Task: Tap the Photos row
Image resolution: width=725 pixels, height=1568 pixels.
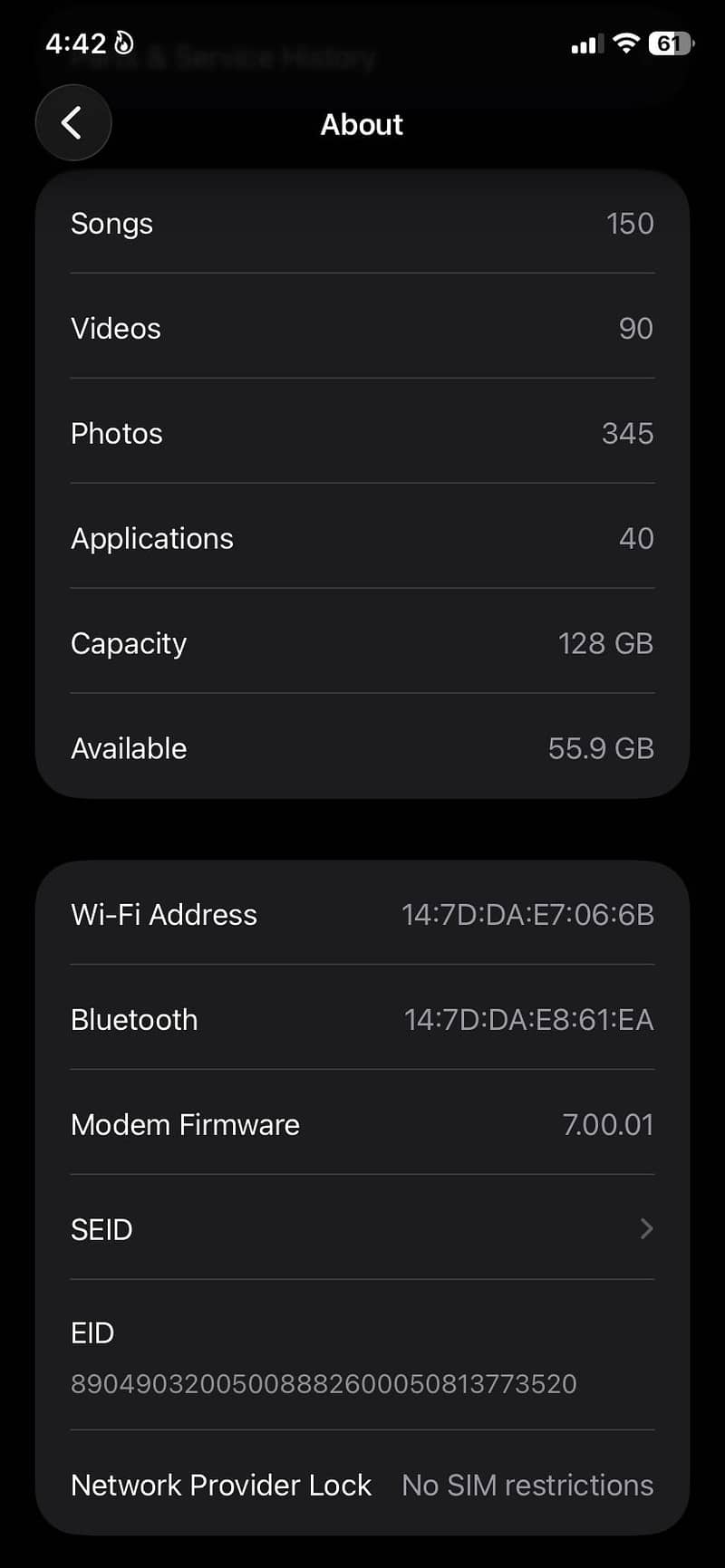Action: coord(362,434)
